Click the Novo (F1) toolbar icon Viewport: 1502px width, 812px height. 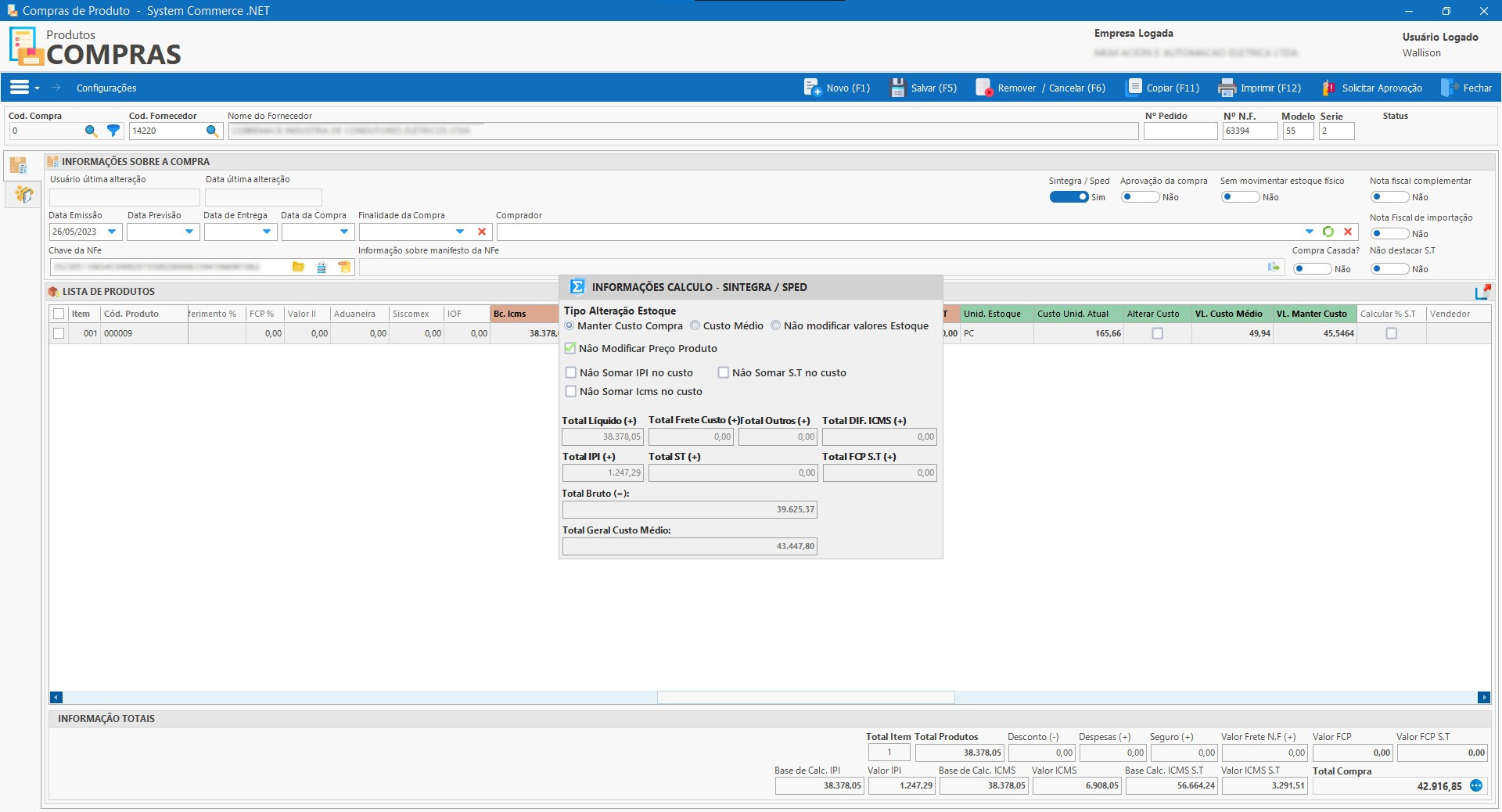(812, 88)
